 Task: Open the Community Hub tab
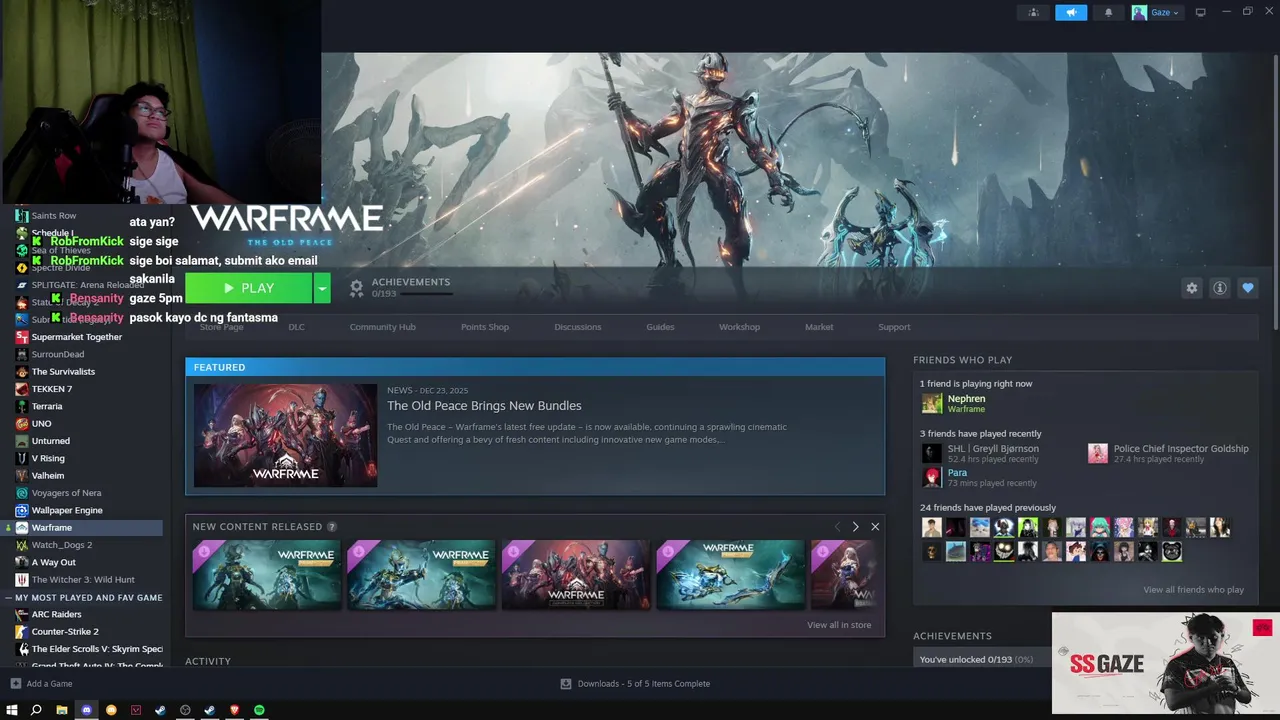tap(382, 327)
